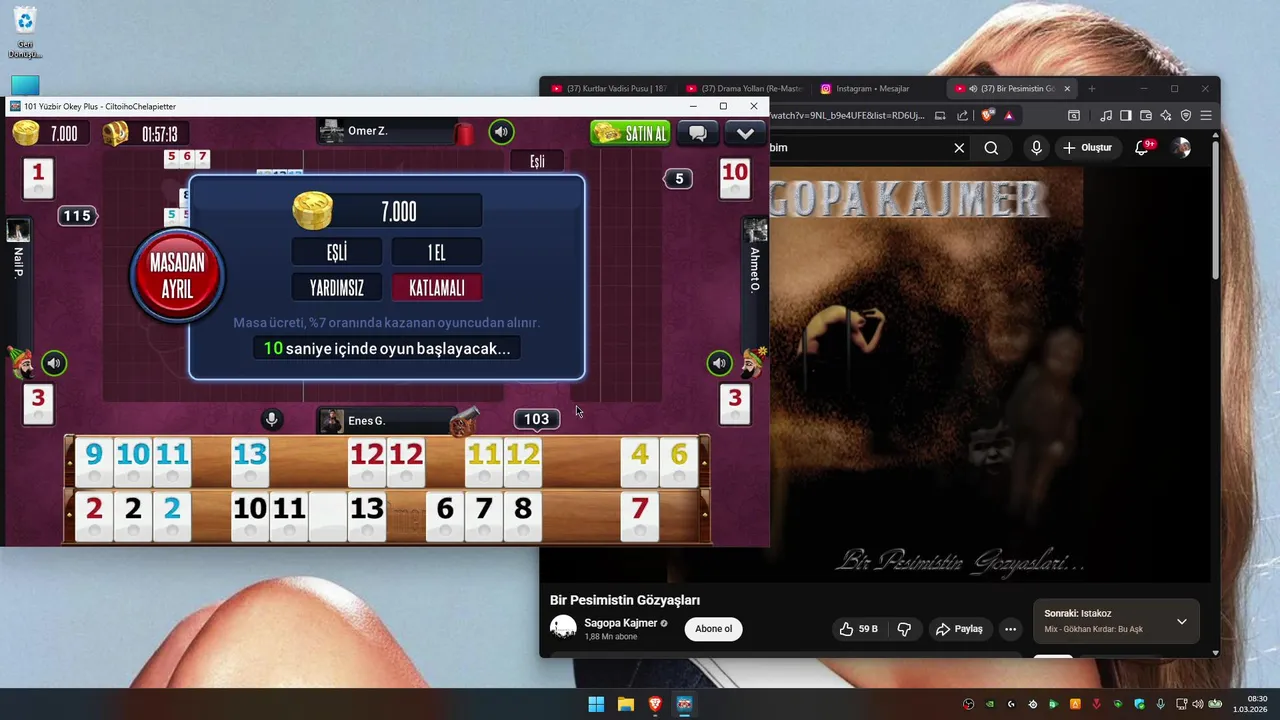Image resolution: width=1280 pixels, height=720 pixels.
Task: Click the Nail P. player avatar
Action: [x=18, y=231]
